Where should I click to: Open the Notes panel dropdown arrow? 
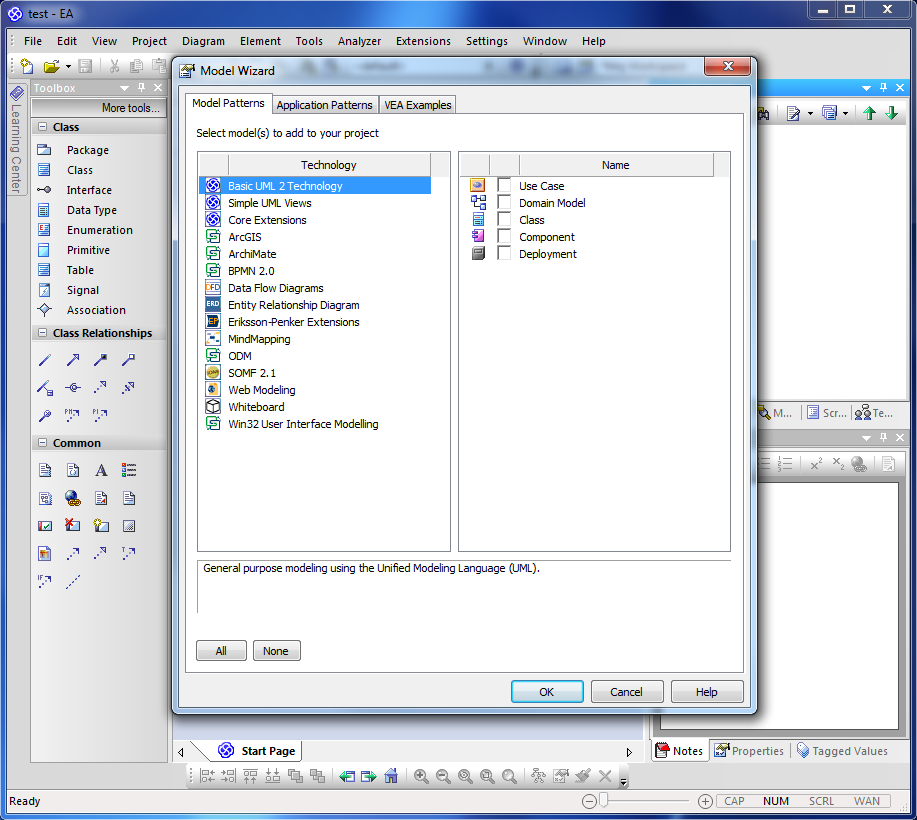[x=866, y=437]
